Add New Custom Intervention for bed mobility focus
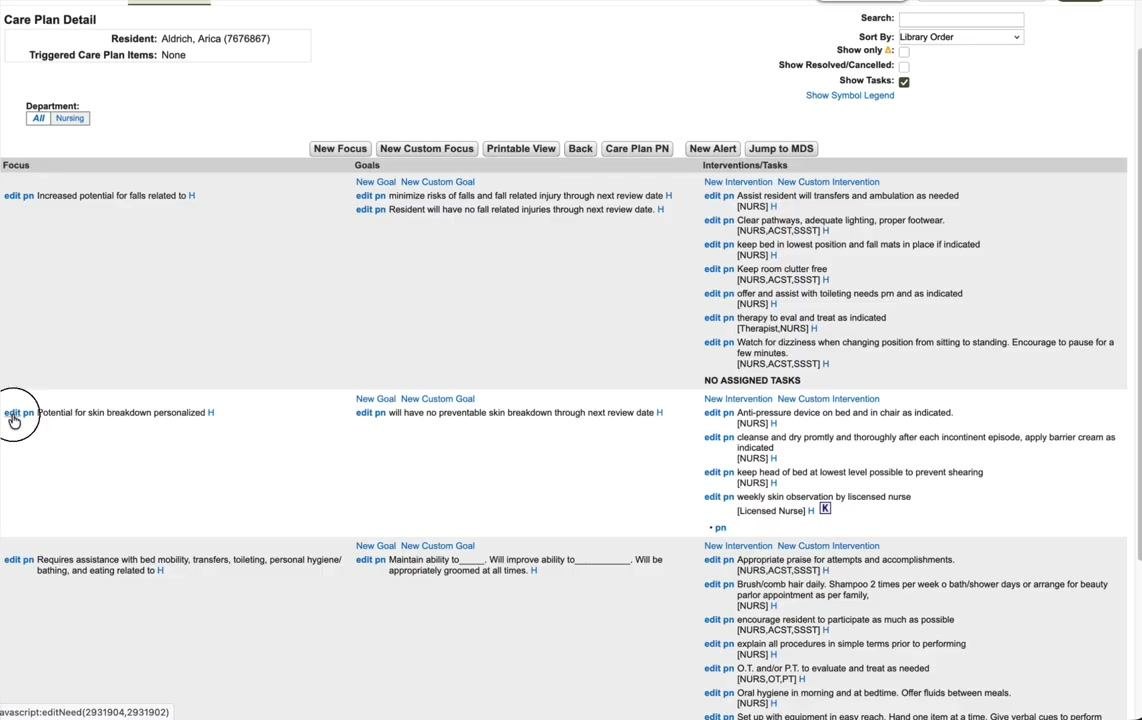1142x720 pixels. click(x=828, y=546)
